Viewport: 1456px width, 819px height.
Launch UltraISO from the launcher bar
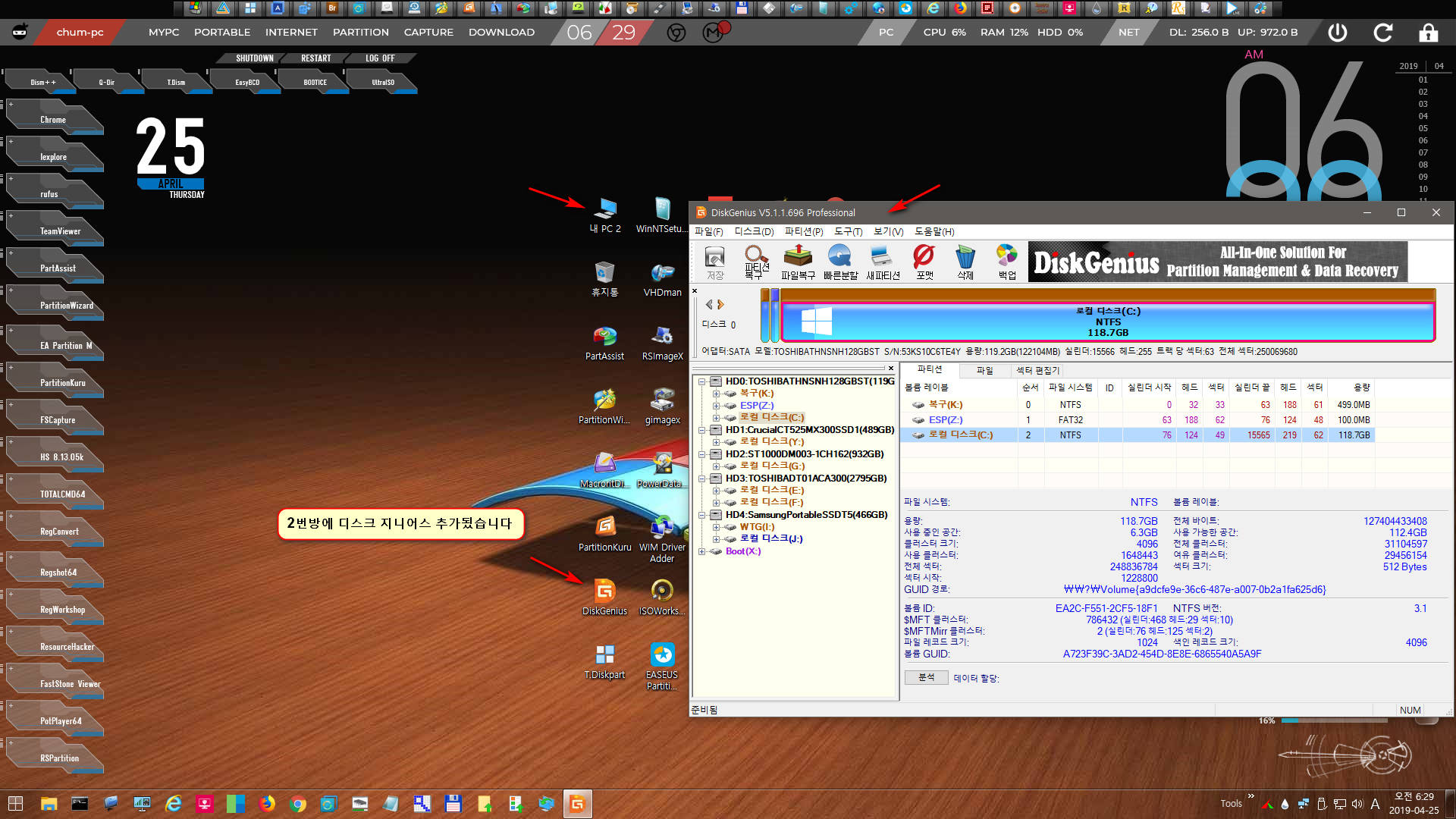pyautogui.click(x=383, y=82)
